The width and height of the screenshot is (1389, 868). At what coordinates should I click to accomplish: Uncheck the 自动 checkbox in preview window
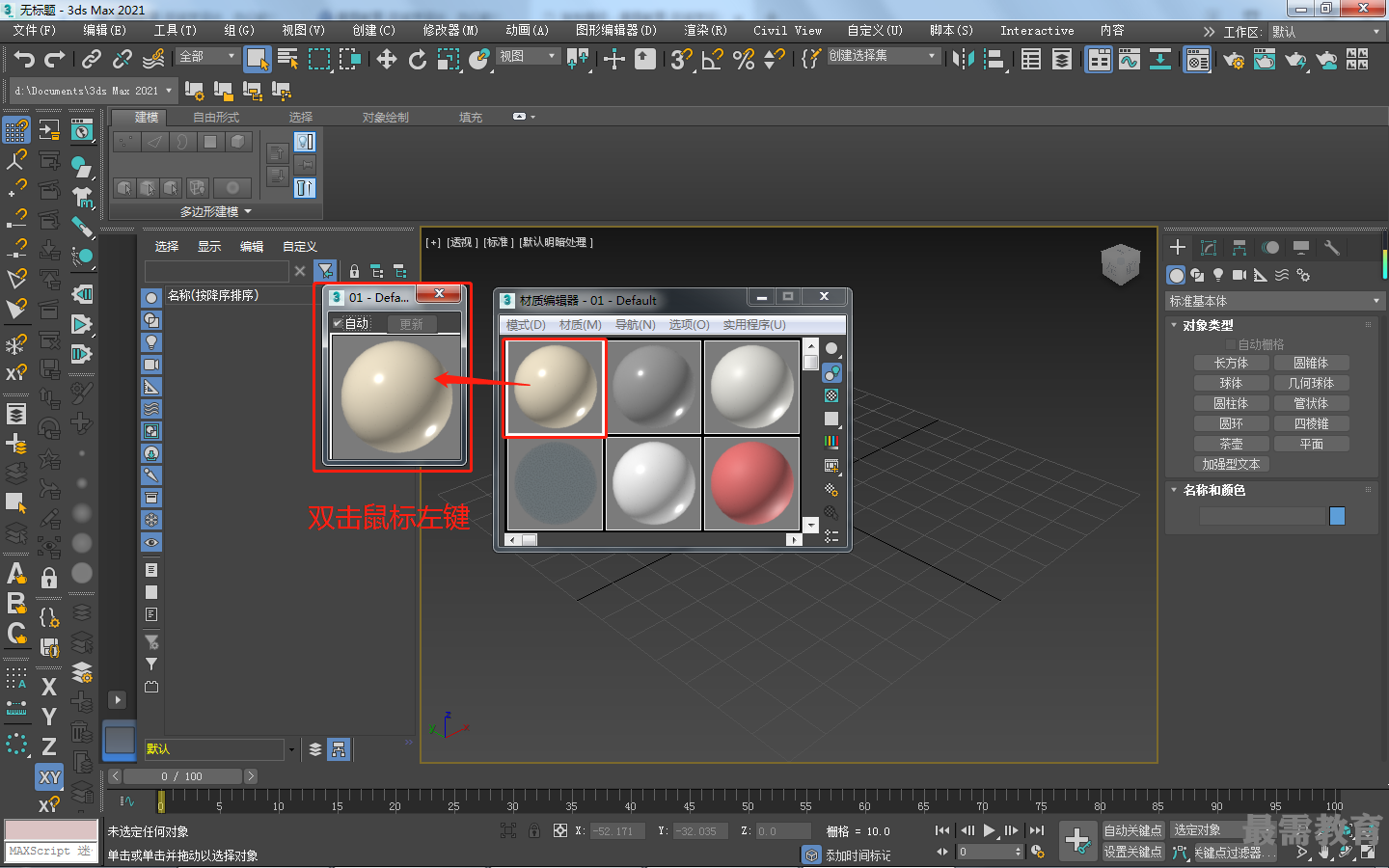coord(338,323)
